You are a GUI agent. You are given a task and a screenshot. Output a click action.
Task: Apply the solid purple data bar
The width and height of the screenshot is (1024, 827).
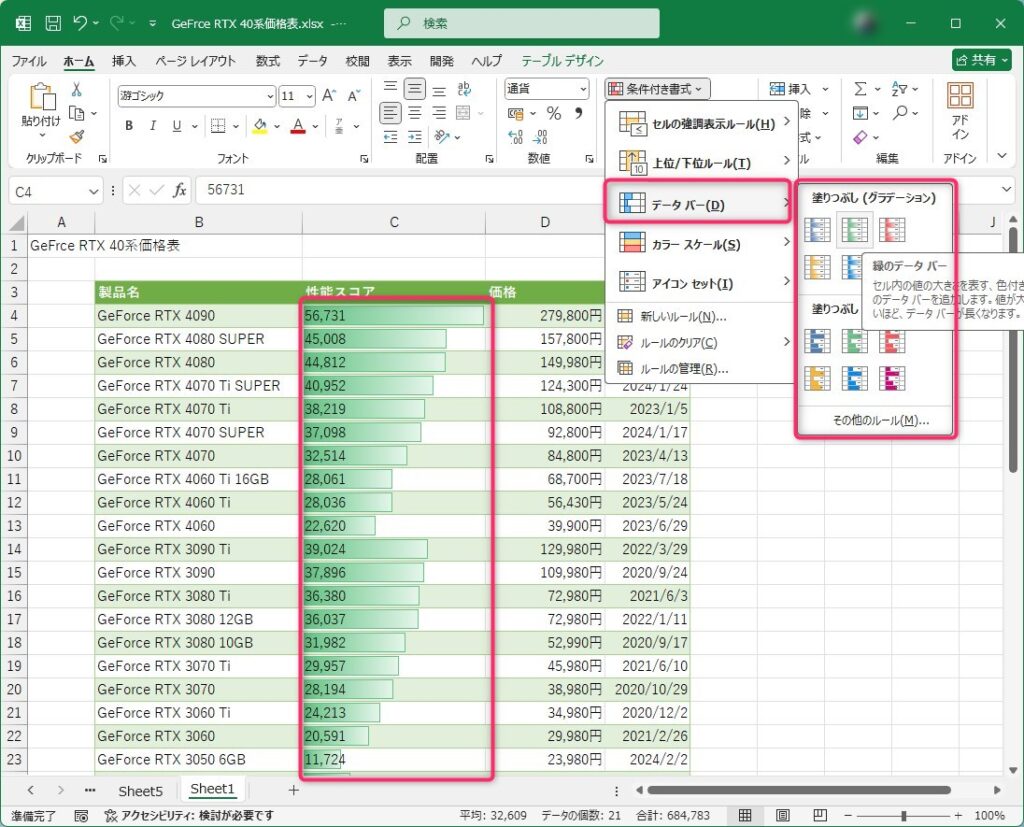(x=892, y=378)
